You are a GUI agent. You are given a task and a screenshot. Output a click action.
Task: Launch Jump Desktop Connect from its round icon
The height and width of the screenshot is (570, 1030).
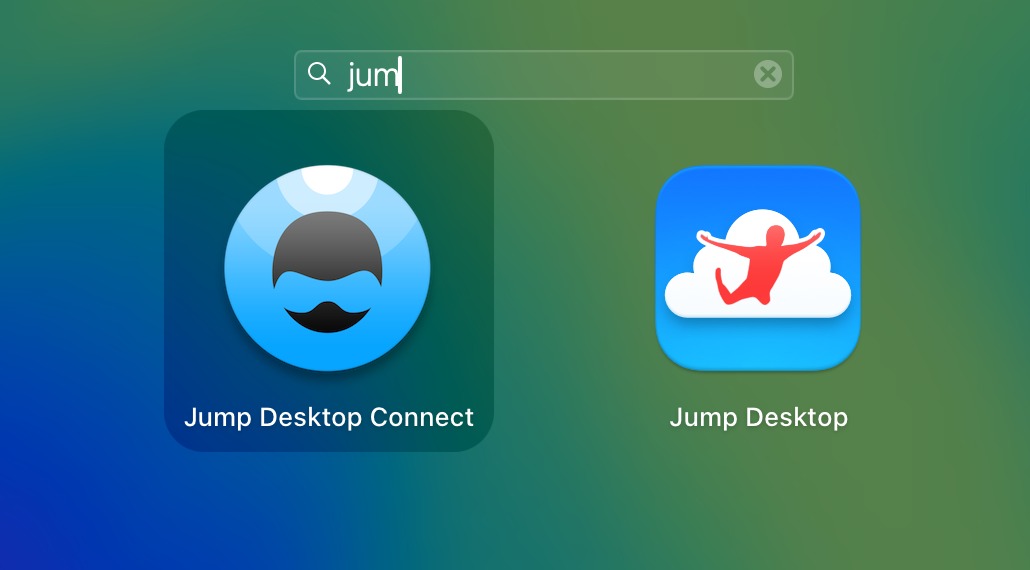327,268
